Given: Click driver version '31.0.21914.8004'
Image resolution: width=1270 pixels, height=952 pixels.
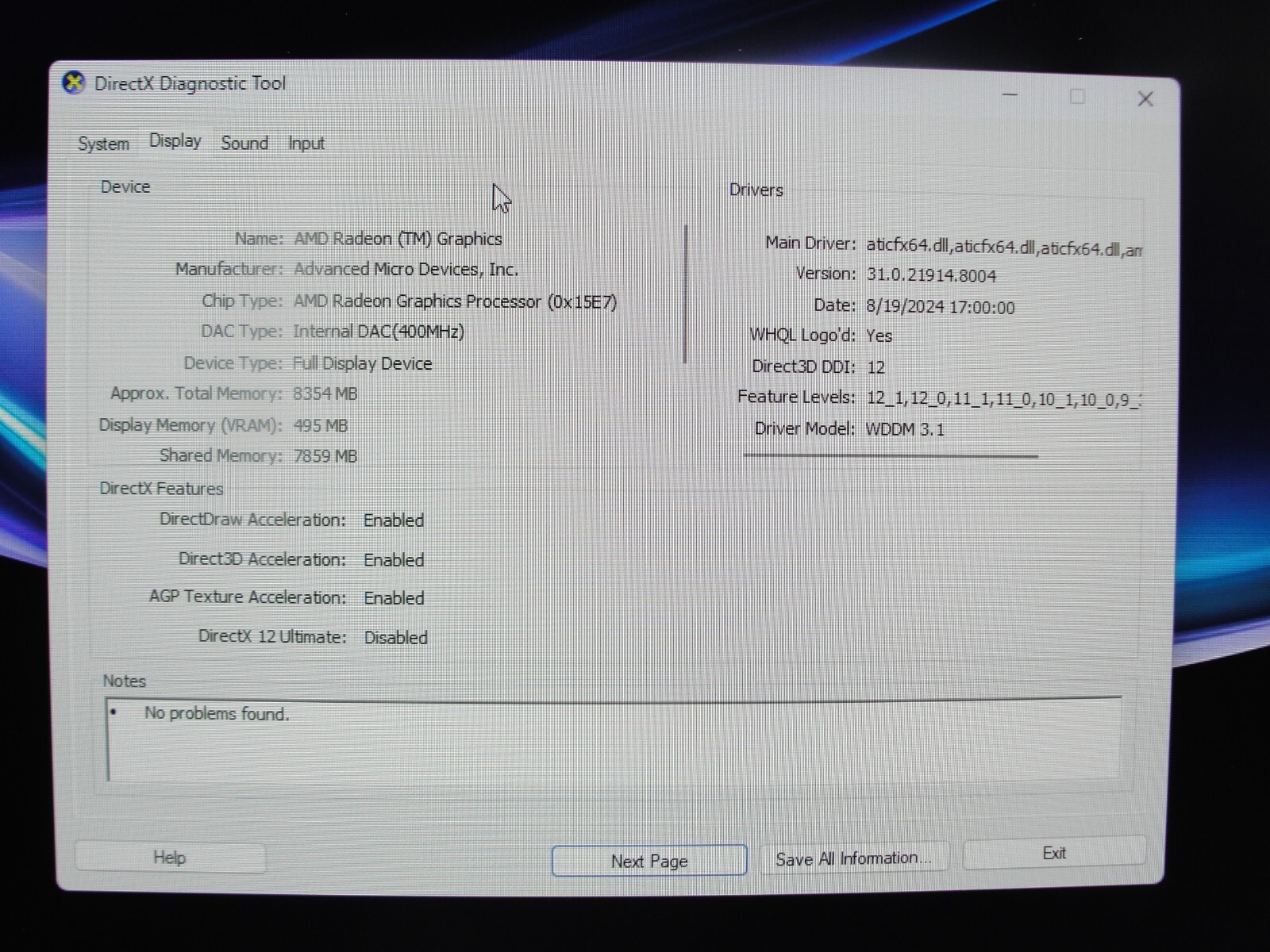Looking at the screenshot, I should point(931,275).
